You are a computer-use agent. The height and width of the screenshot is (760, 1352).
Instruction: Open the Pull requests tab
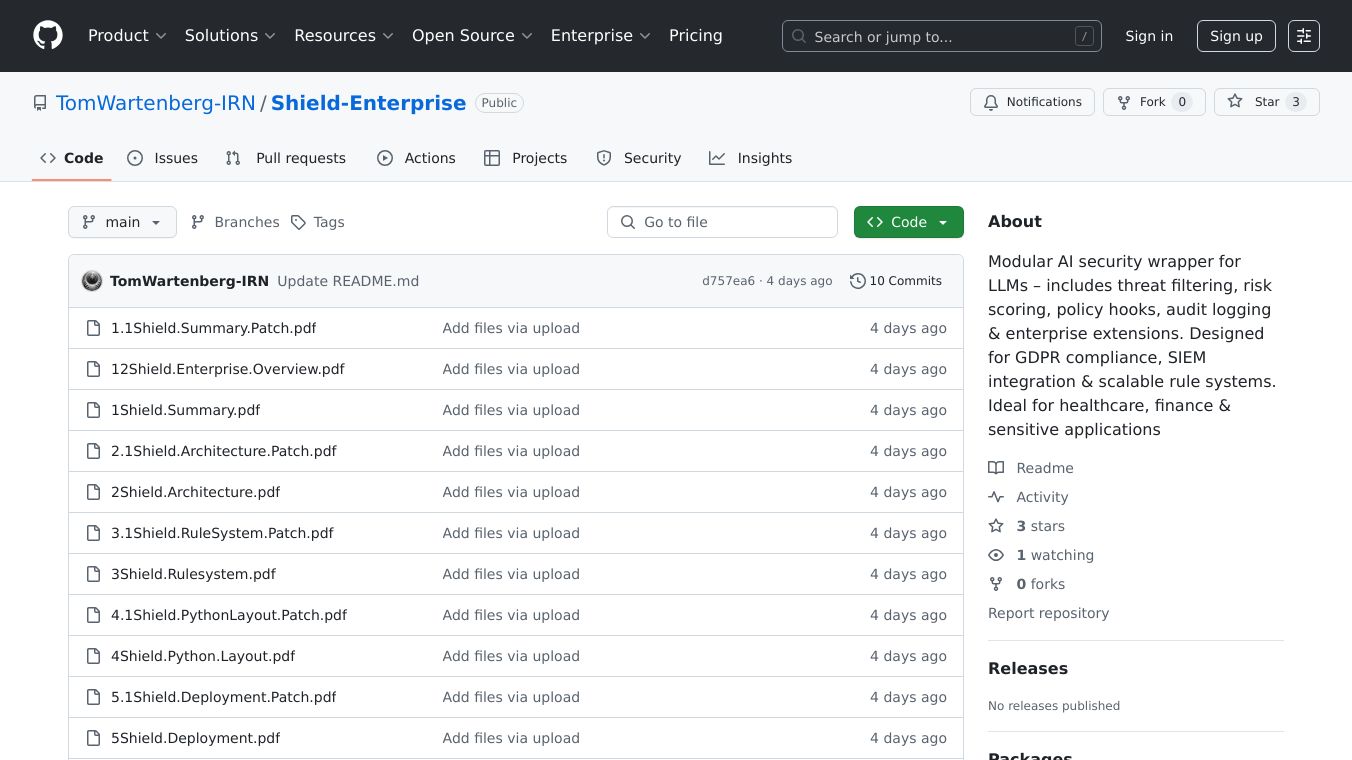pyautogui.click(x=286, y=158)
